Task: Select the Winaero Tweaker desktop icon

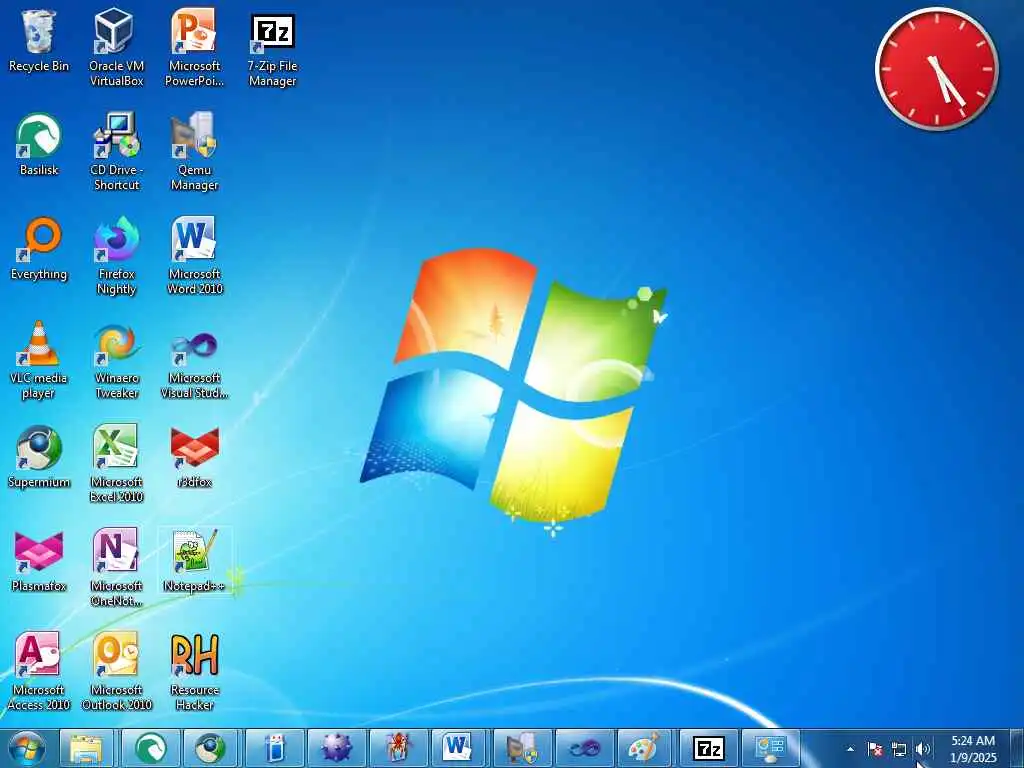Action: 116,360
